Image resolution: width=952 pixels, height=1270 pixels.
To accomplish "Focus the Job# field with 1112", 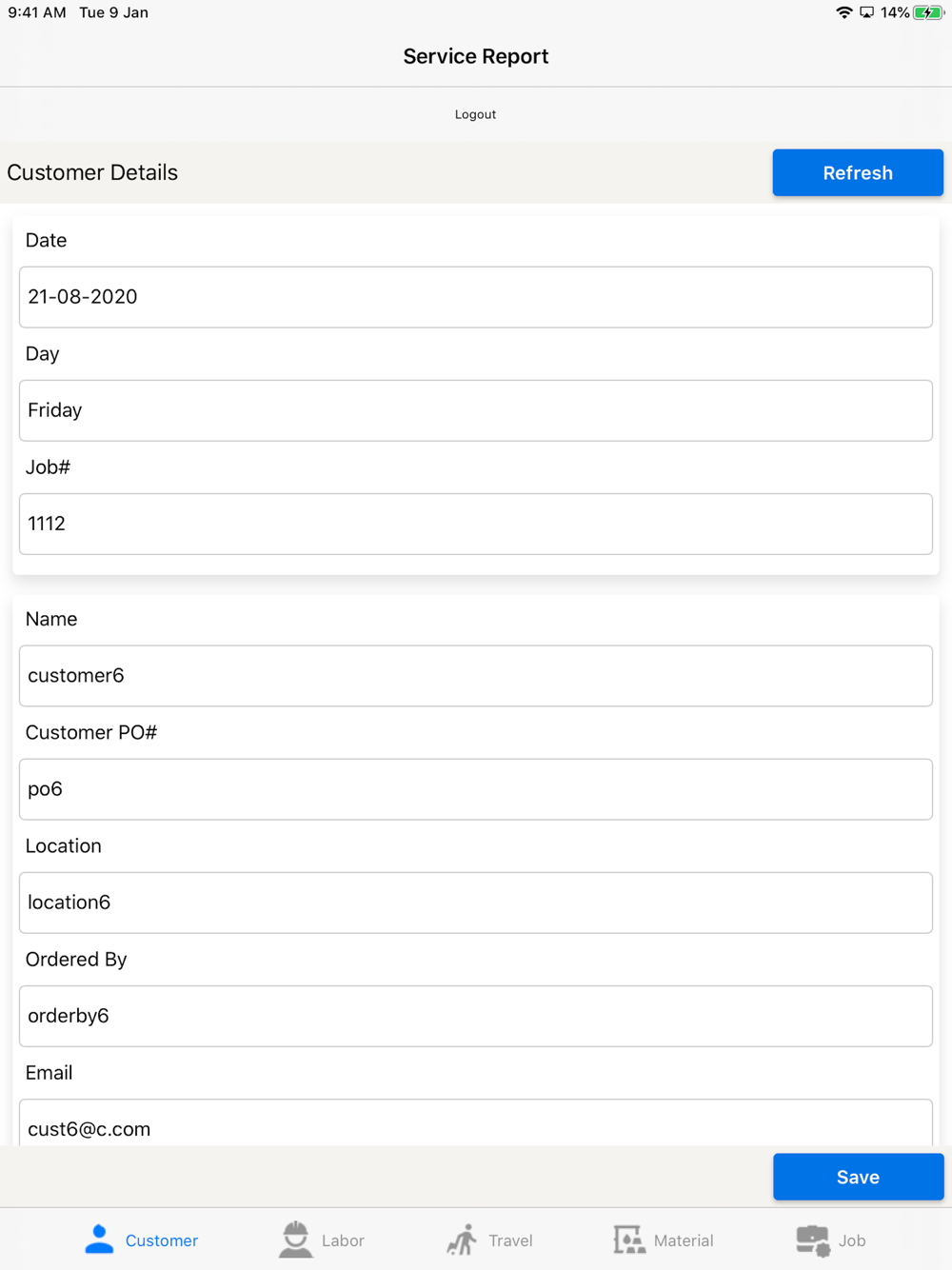I will point(475,524).
